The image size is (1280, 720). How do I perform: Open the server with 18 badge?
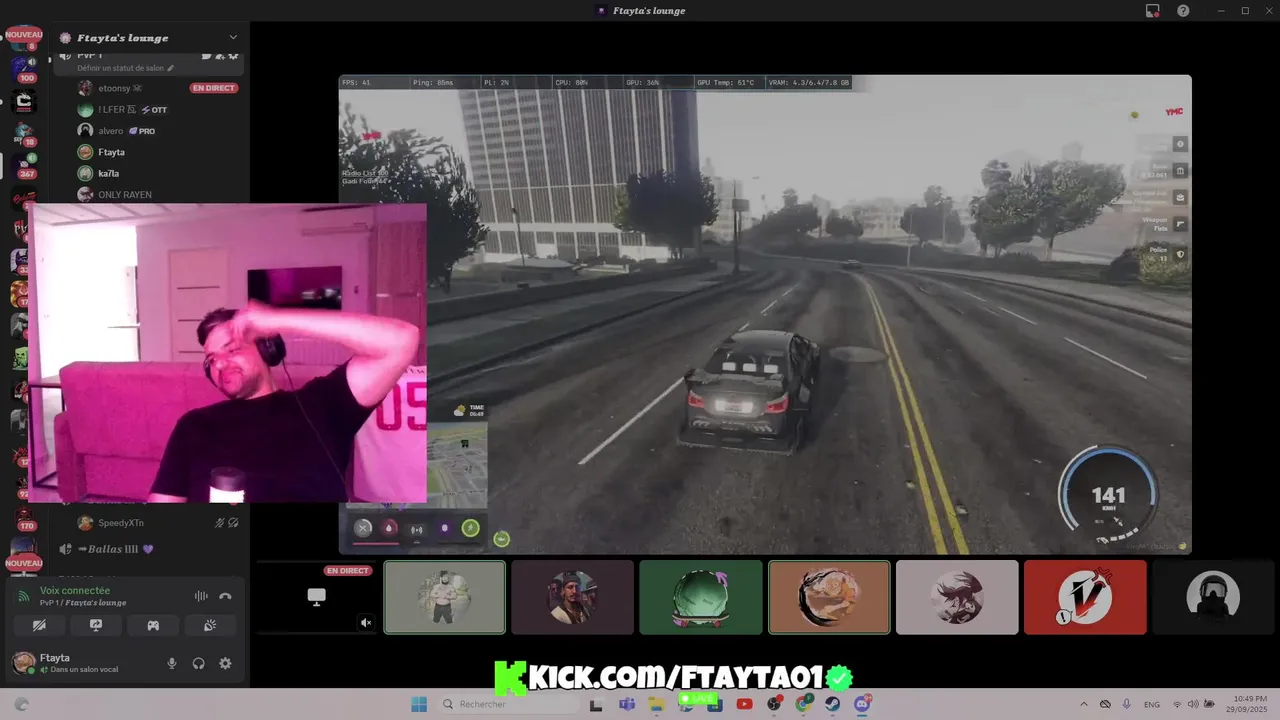[x=24, y=133]
